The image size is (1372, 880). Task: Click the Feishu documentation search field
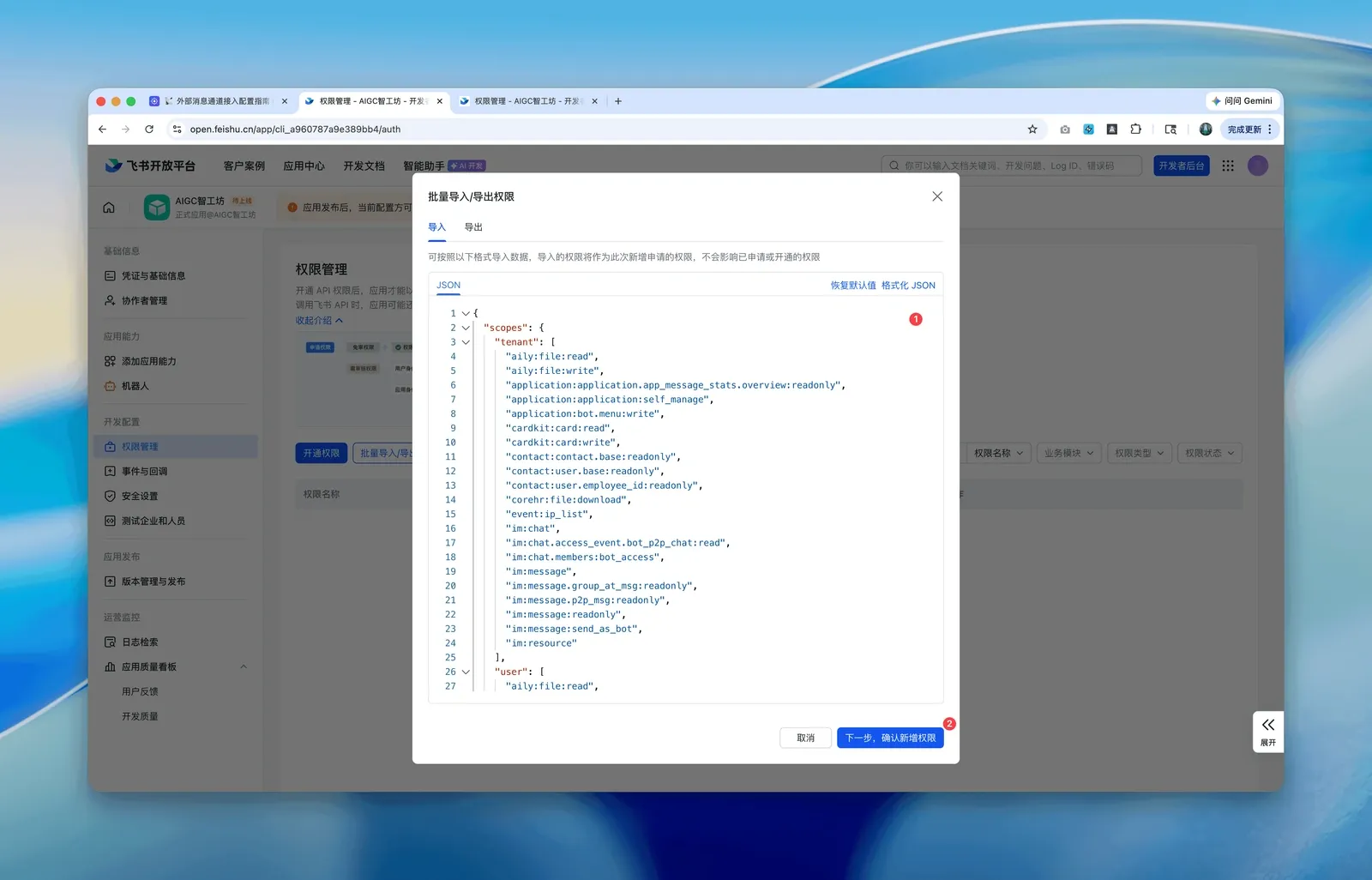pyautogui.click(x=1012, y=166)
